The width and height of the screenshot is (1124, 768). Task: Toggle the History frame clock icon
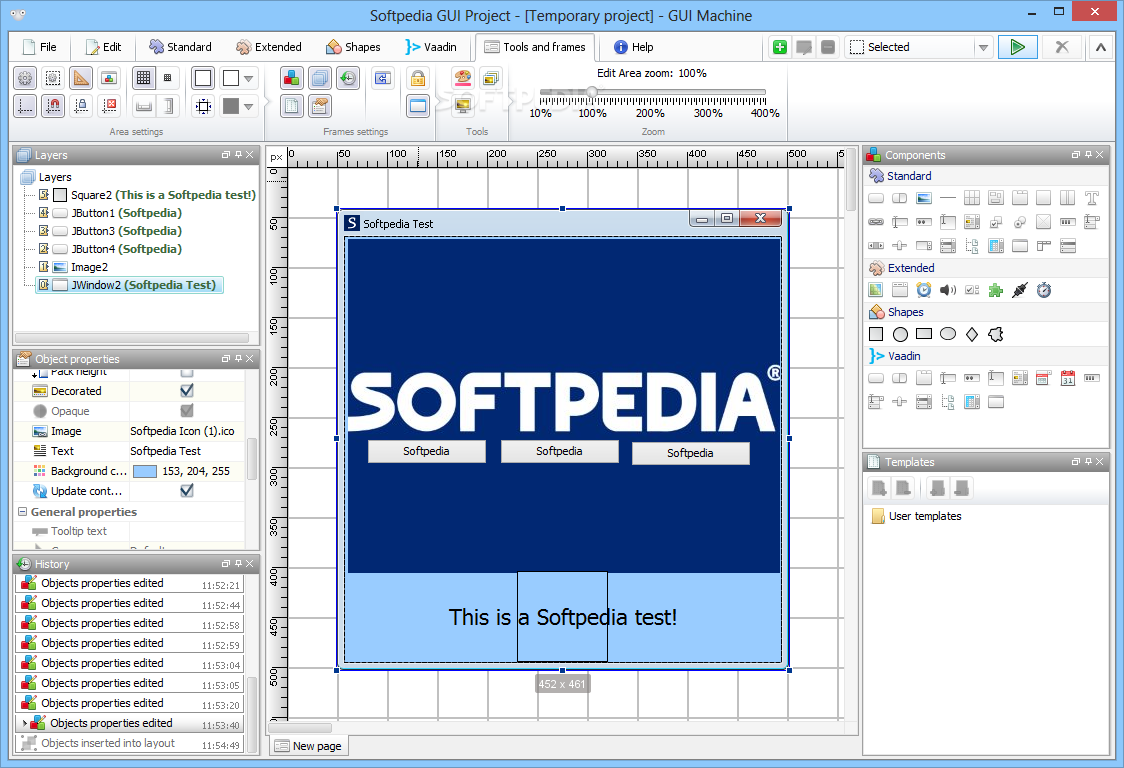(348, 77)
